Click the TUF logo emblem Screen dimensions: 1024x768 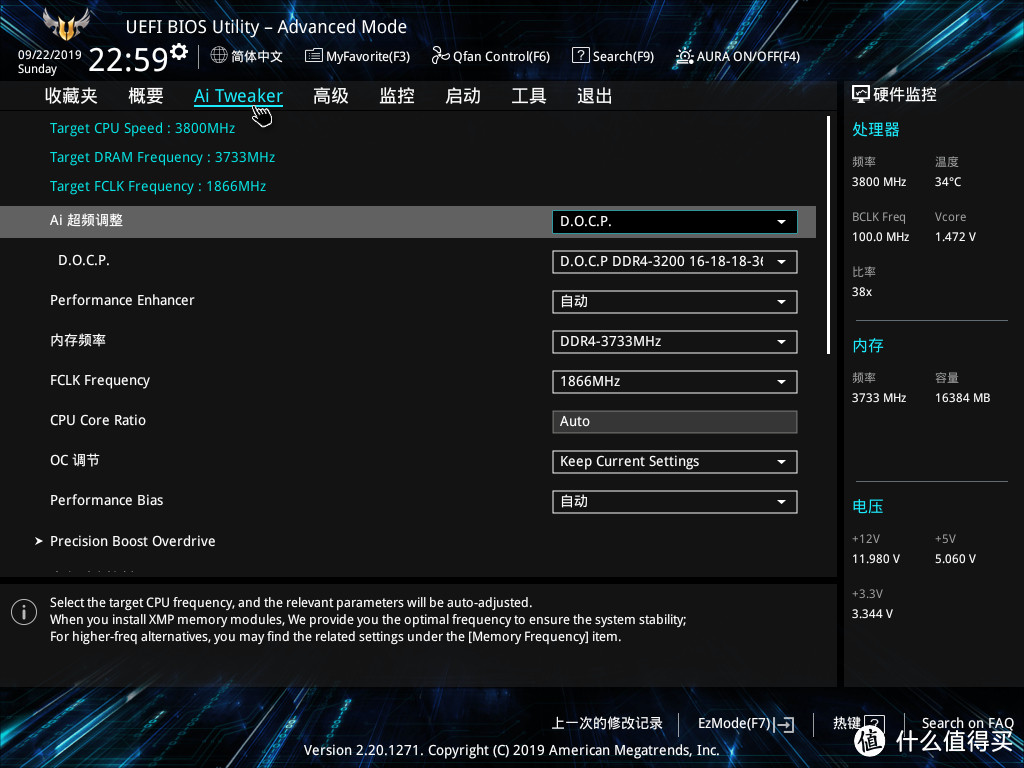67,24
